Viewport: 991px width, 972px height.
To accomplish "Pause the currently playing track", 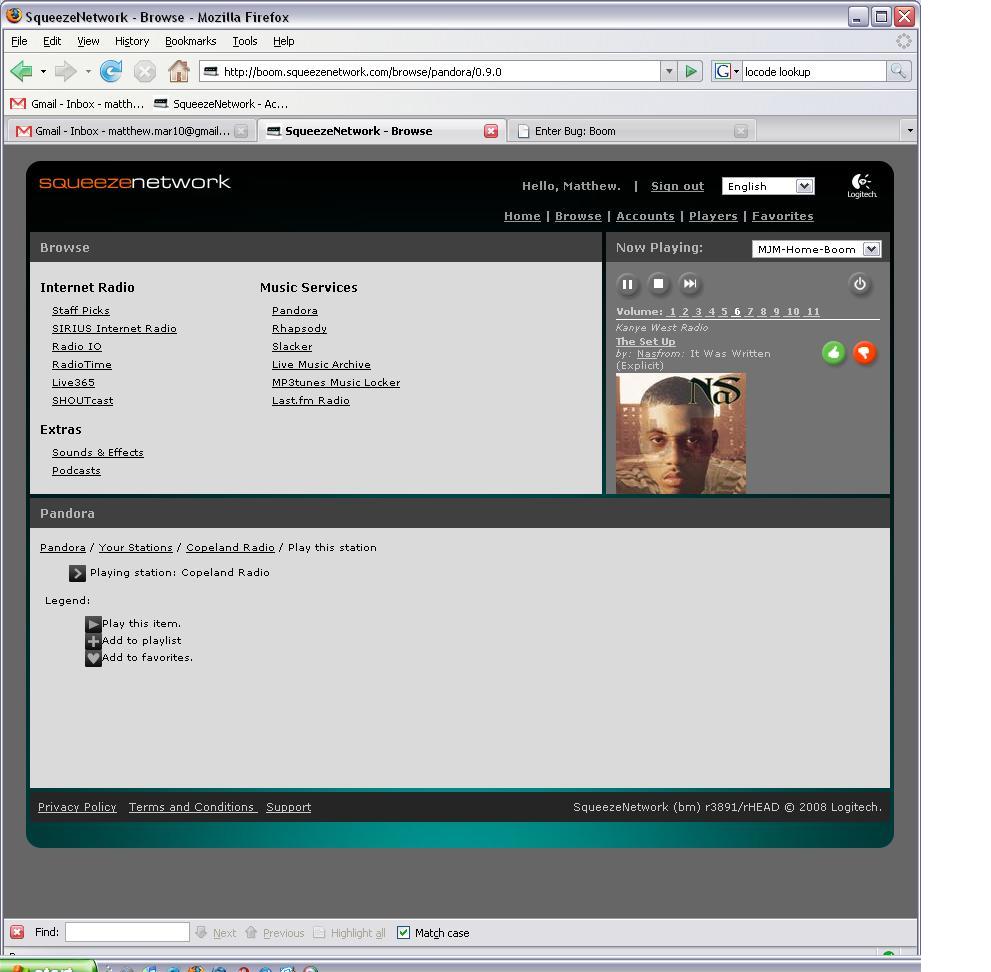I will point(627,284).
